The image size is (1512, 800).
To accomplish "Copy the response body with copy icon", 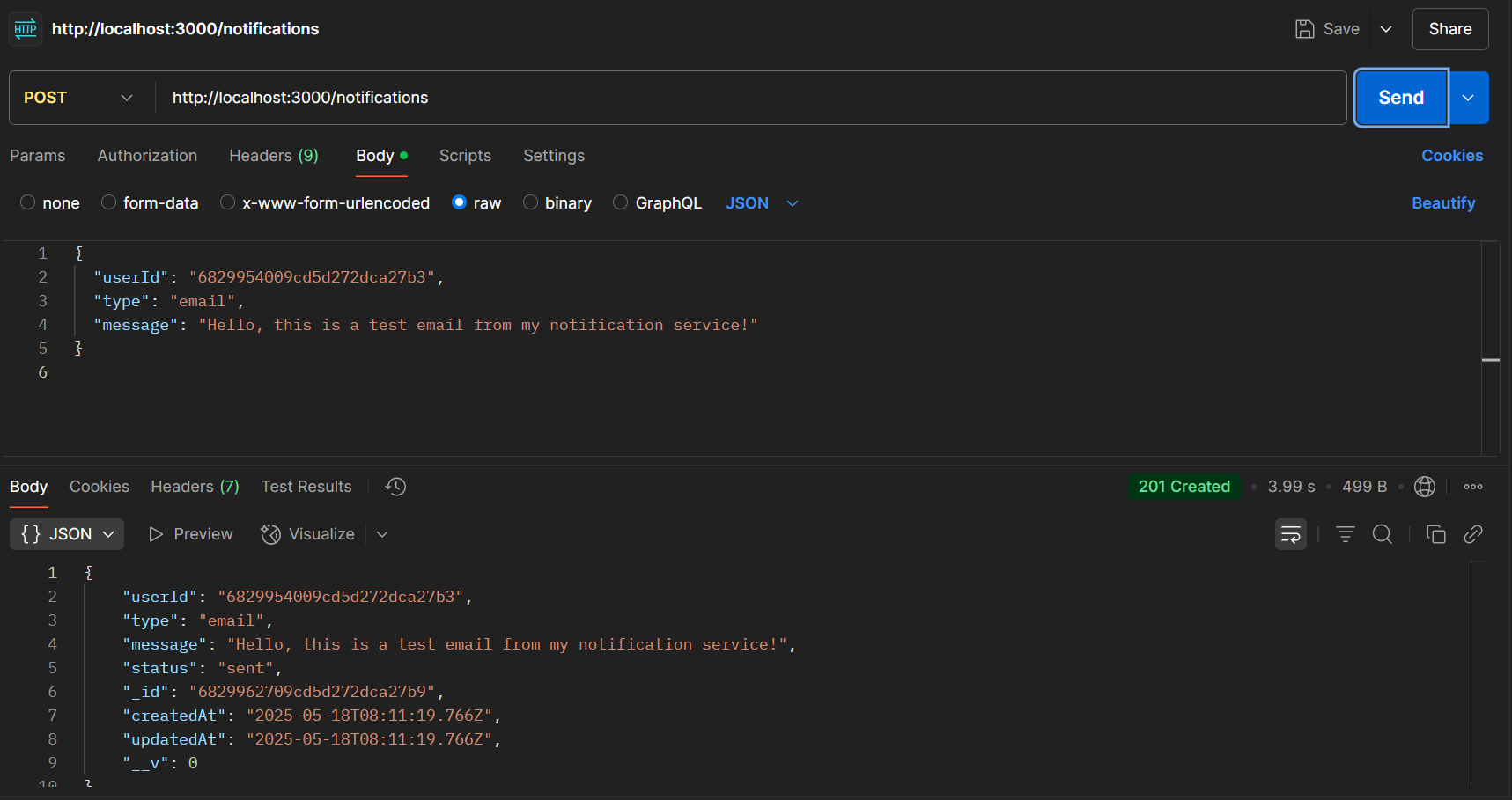I will point(1435,534).
